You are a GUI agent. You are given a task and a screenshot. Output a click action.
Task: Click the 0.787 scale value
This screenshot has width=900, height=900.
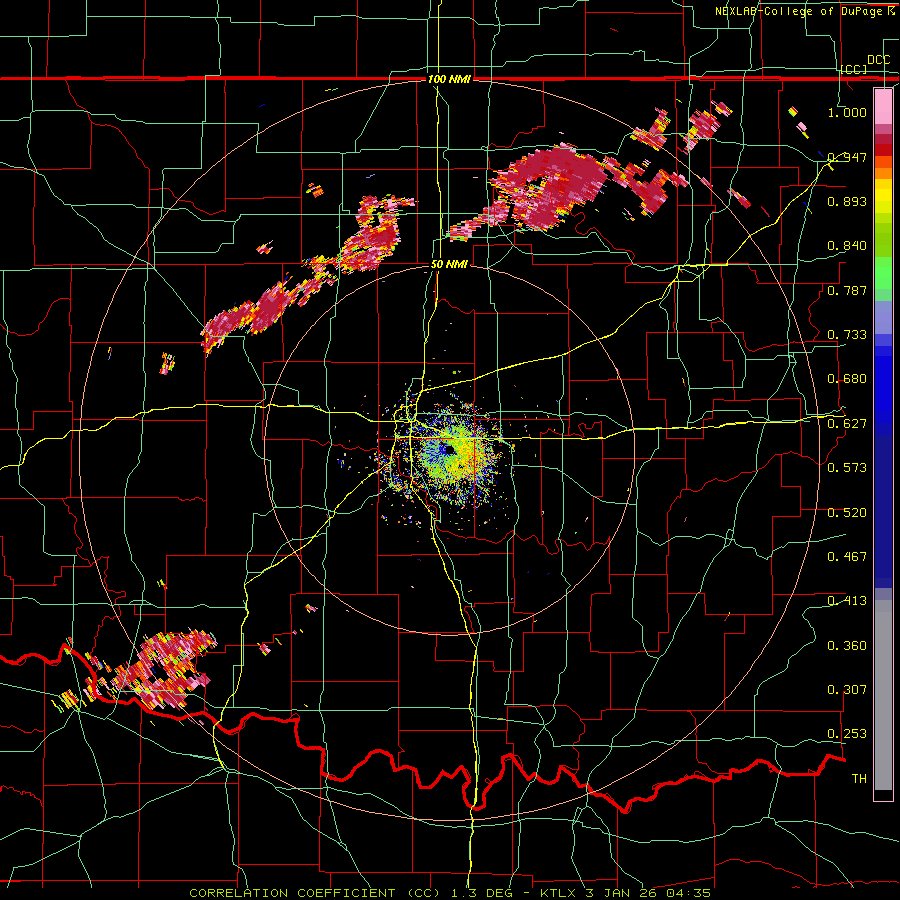click(847, 290)
